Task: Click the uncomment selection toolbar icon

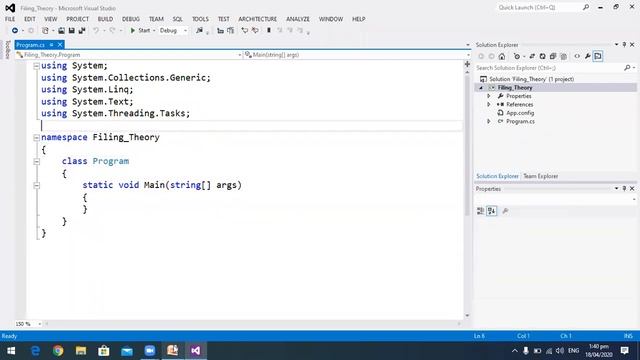Action: pos(255,31)
